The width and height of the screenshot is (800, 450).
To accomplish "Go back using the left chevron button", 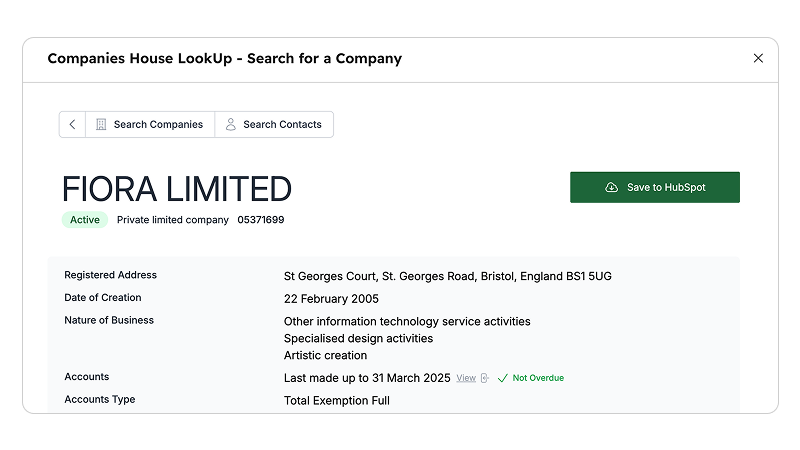I will point(72,124).
